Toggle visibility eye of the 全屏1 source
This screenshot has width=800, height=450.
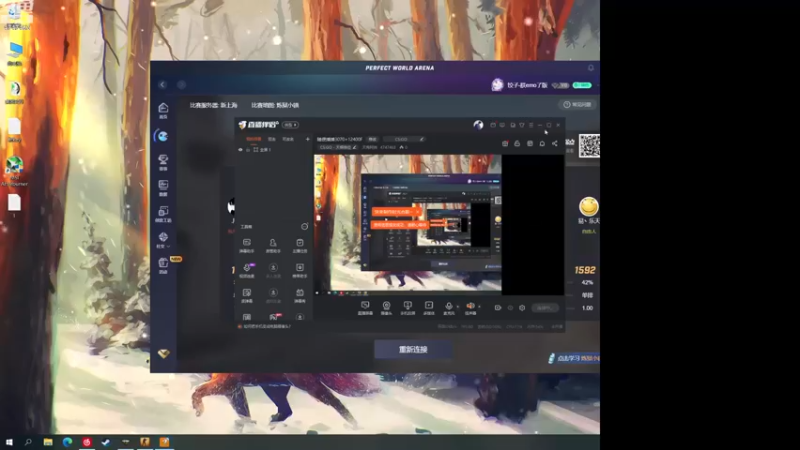(x=240, y=149)
